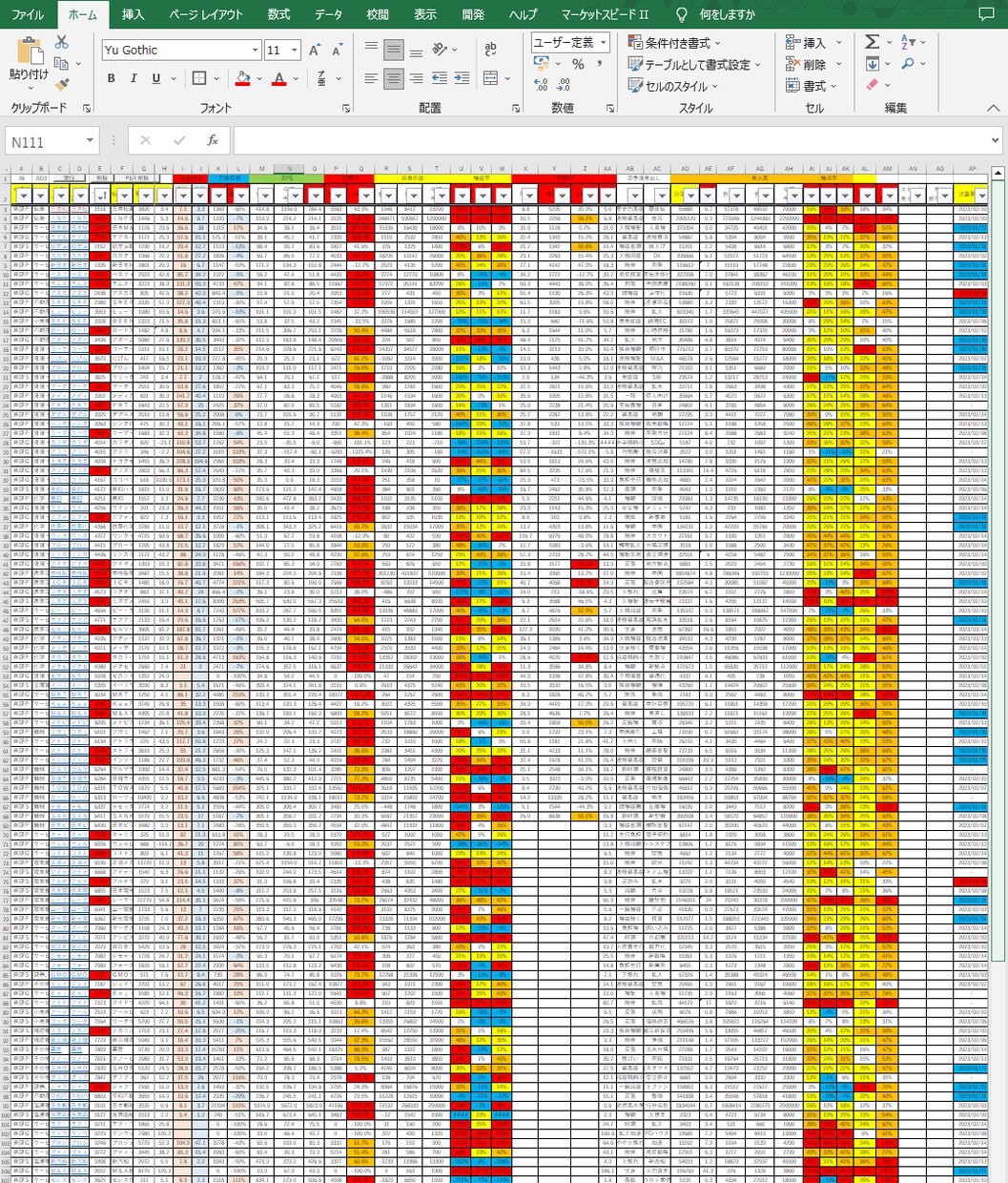Switch to the データ ribbon tab
Screen dimensions: 1008x1183
[328, 14]
